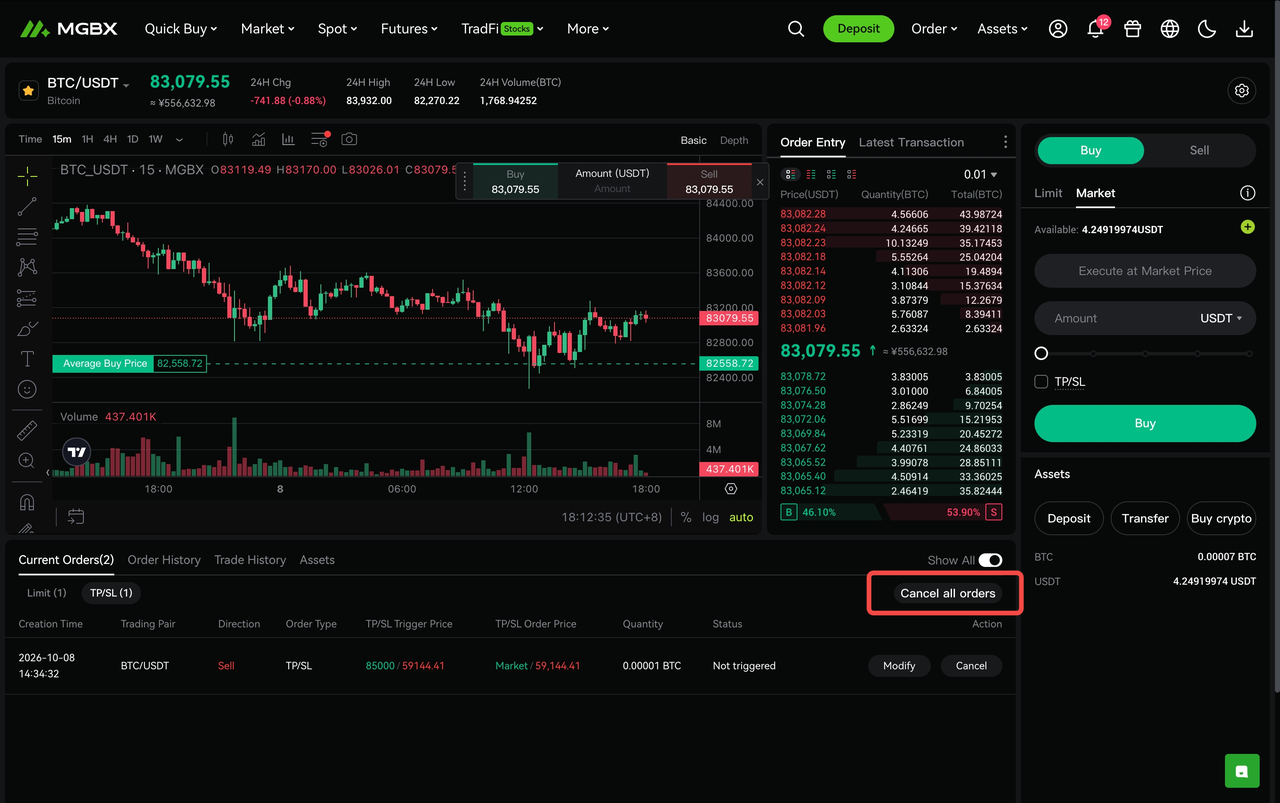This screenshot has height=803, width=1280.
Task: Switch to the Latest Transaction tab
Action: (911, 142)
